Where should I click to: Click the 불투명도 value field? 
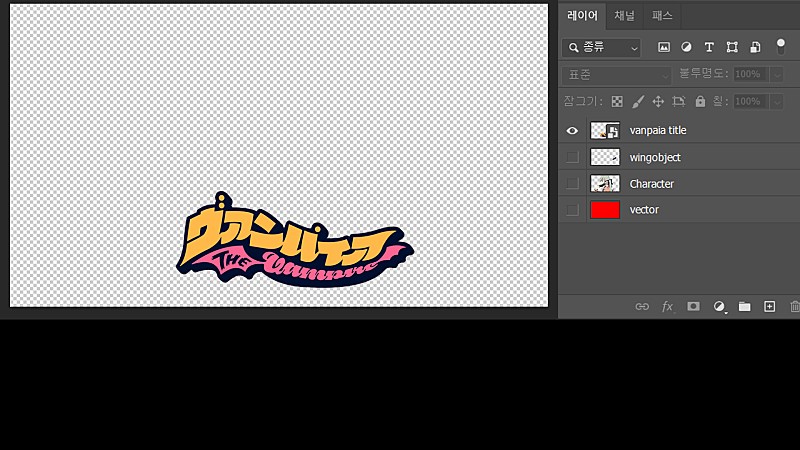click(x=751, y=74)
